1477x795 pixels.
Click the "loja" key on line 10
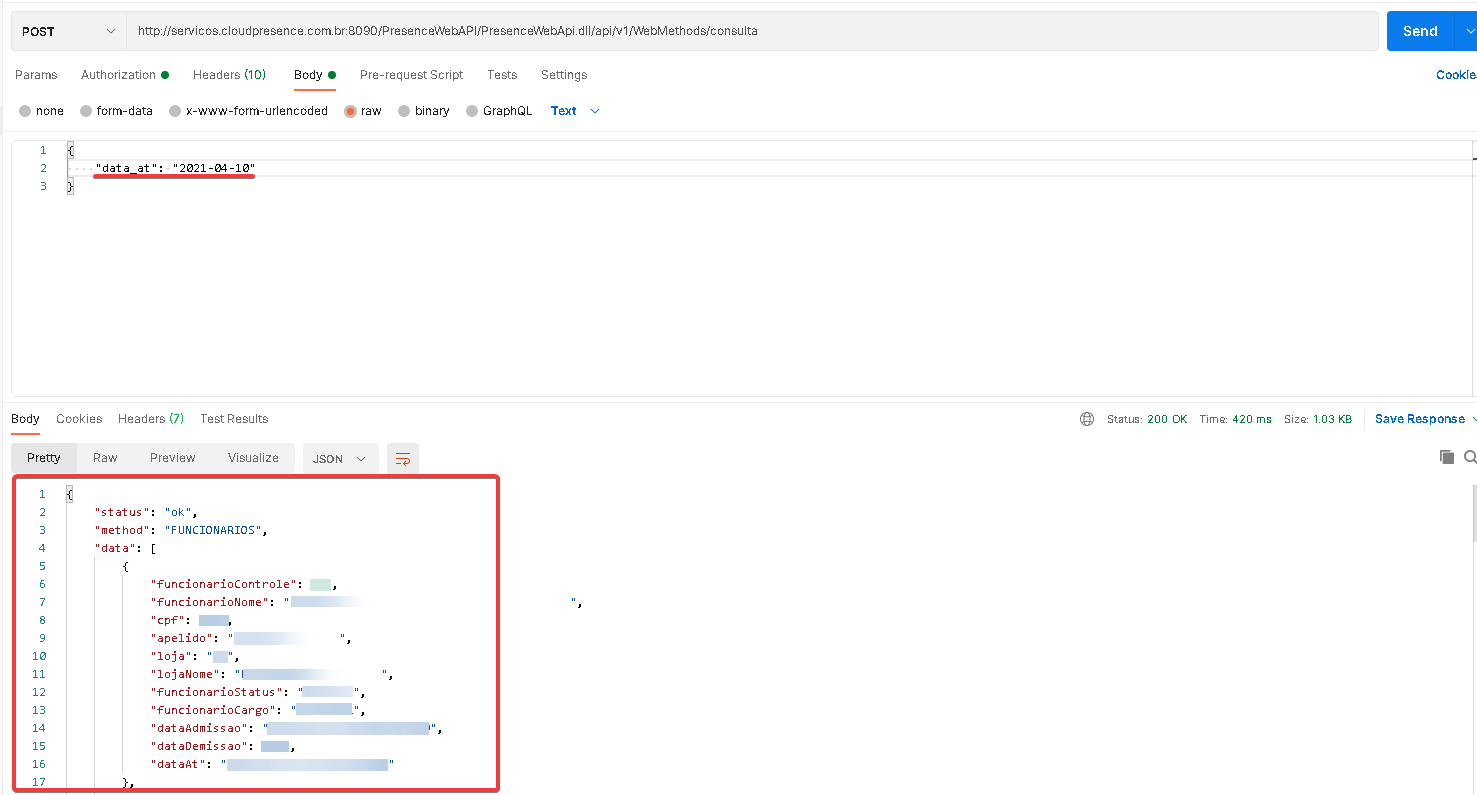[173, 656]
